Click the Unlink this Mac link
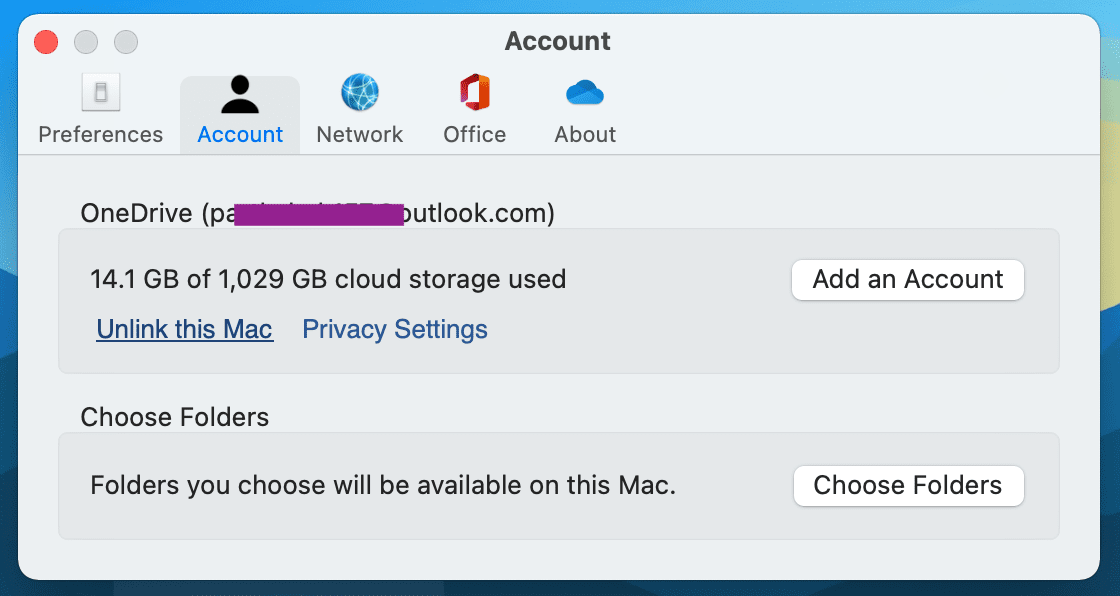This screenshot has height=596, width=1120. point(185,329)
